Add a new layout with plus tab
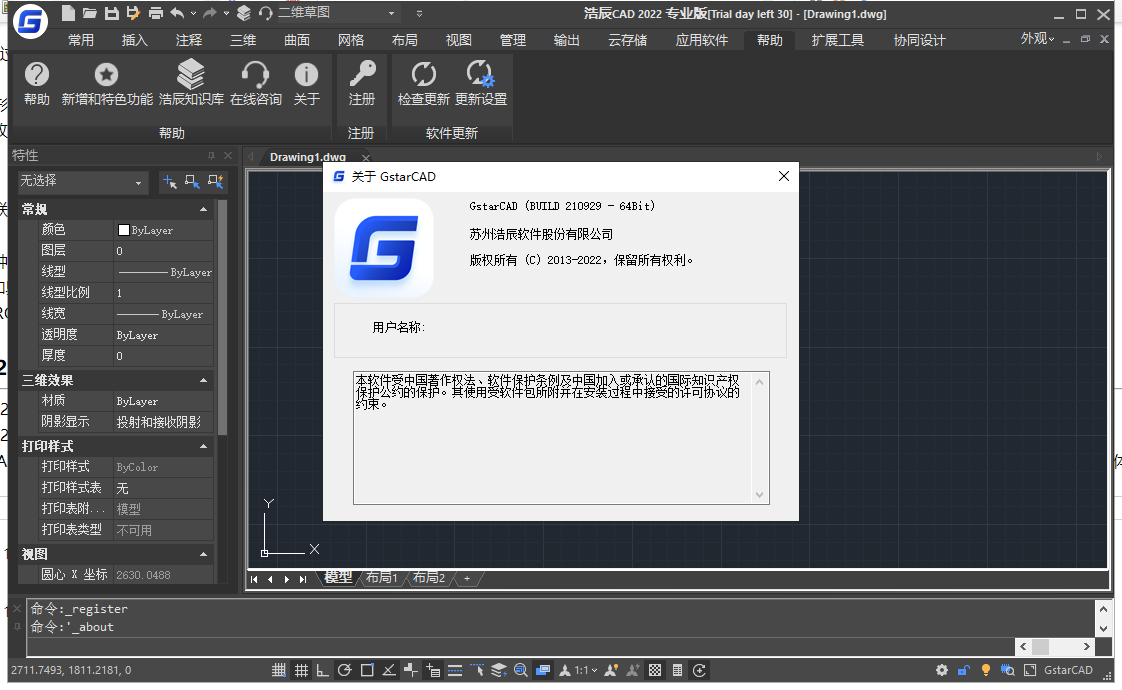 click(467, 578)
